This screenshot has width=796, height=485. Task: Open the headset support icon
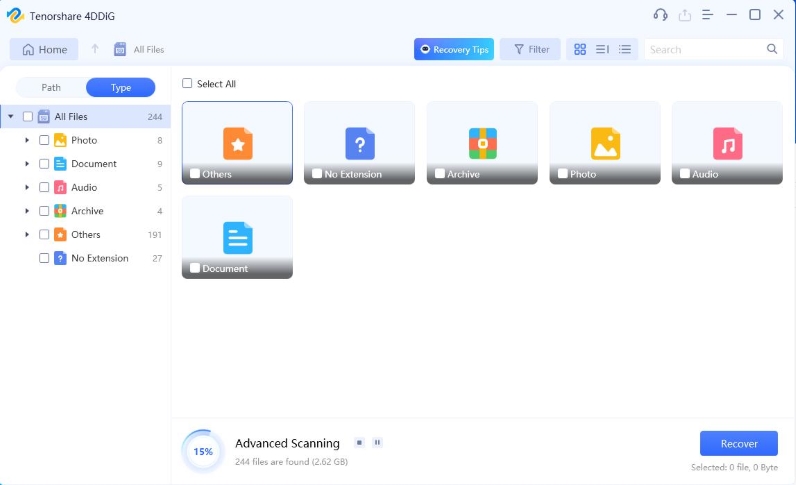point(660,15)
